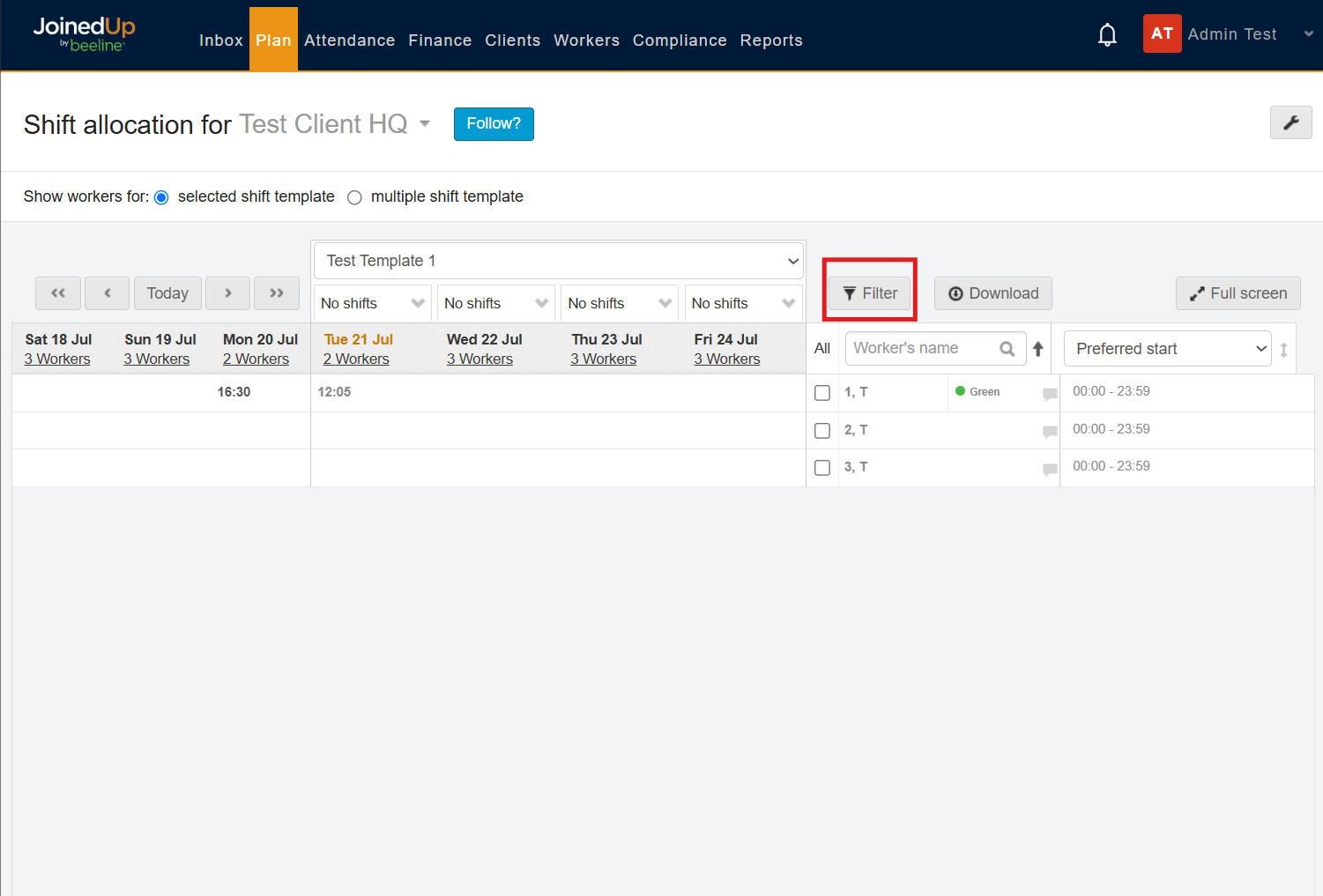Open the Finance menu
The height and width of the screenshot is (896, 1323).
(x=440, y=41)
